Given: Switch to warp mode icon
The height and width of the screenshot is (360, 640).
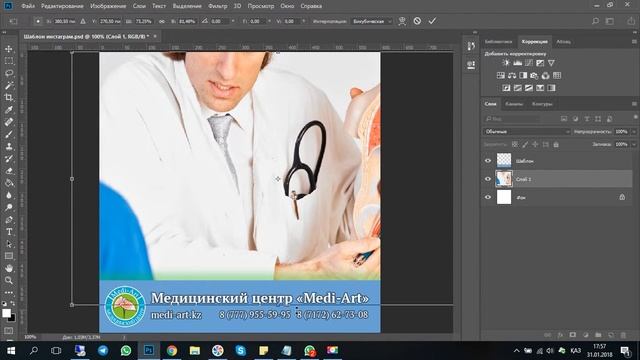Looking at the screenshot, I should point(402,21).
